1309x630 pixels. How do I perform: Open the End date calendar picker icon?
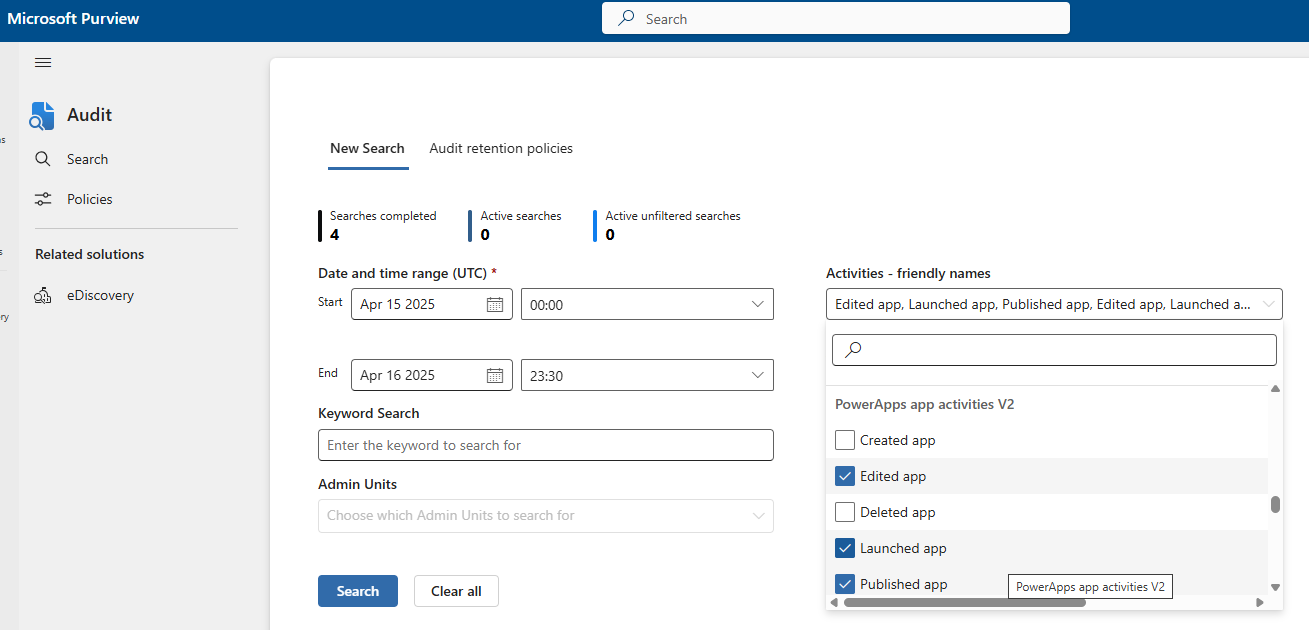[495, 375]
